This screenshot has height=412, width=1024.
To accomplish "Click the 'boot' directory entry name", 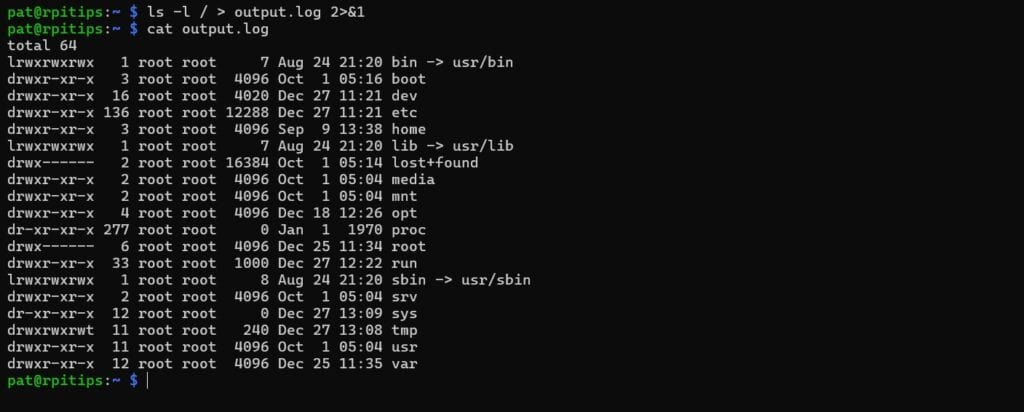I will [x=409, y=79].
